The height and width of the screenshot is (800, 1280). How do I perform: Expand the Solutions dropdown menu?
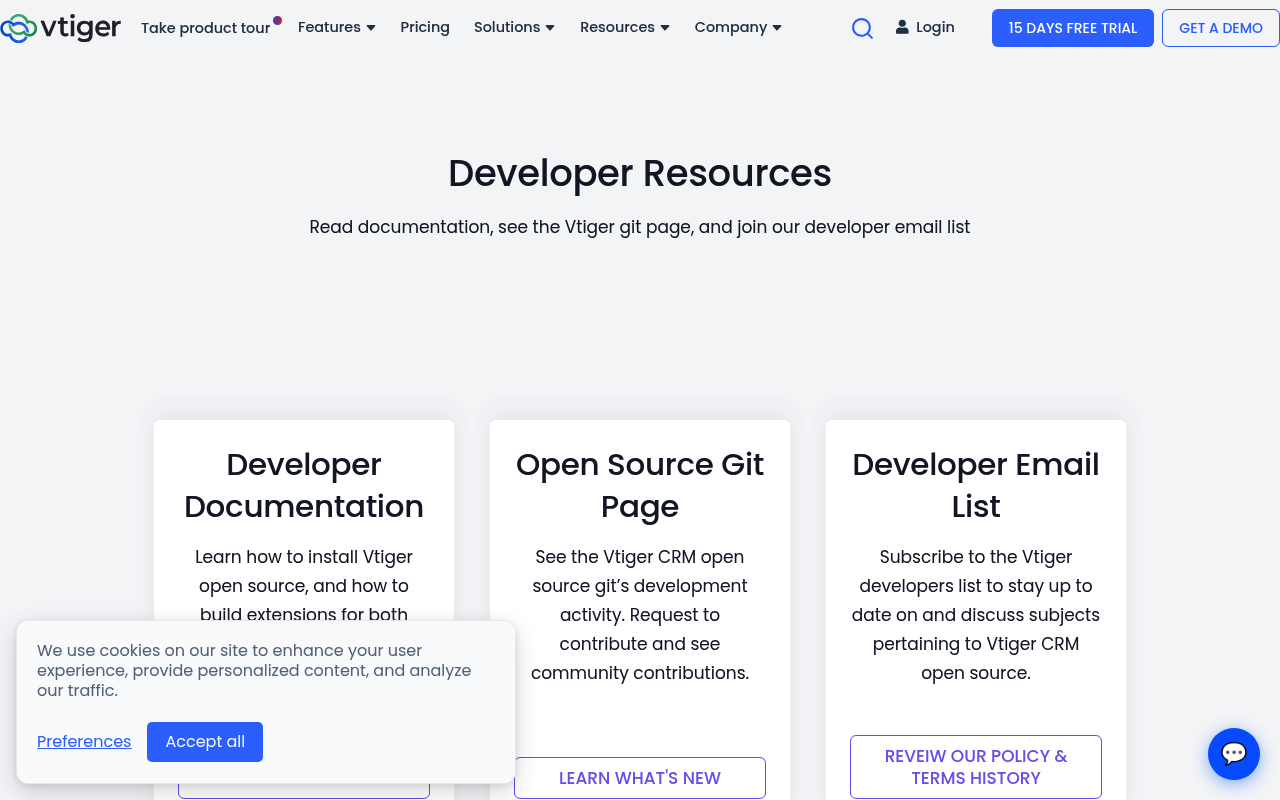[514, 27]
